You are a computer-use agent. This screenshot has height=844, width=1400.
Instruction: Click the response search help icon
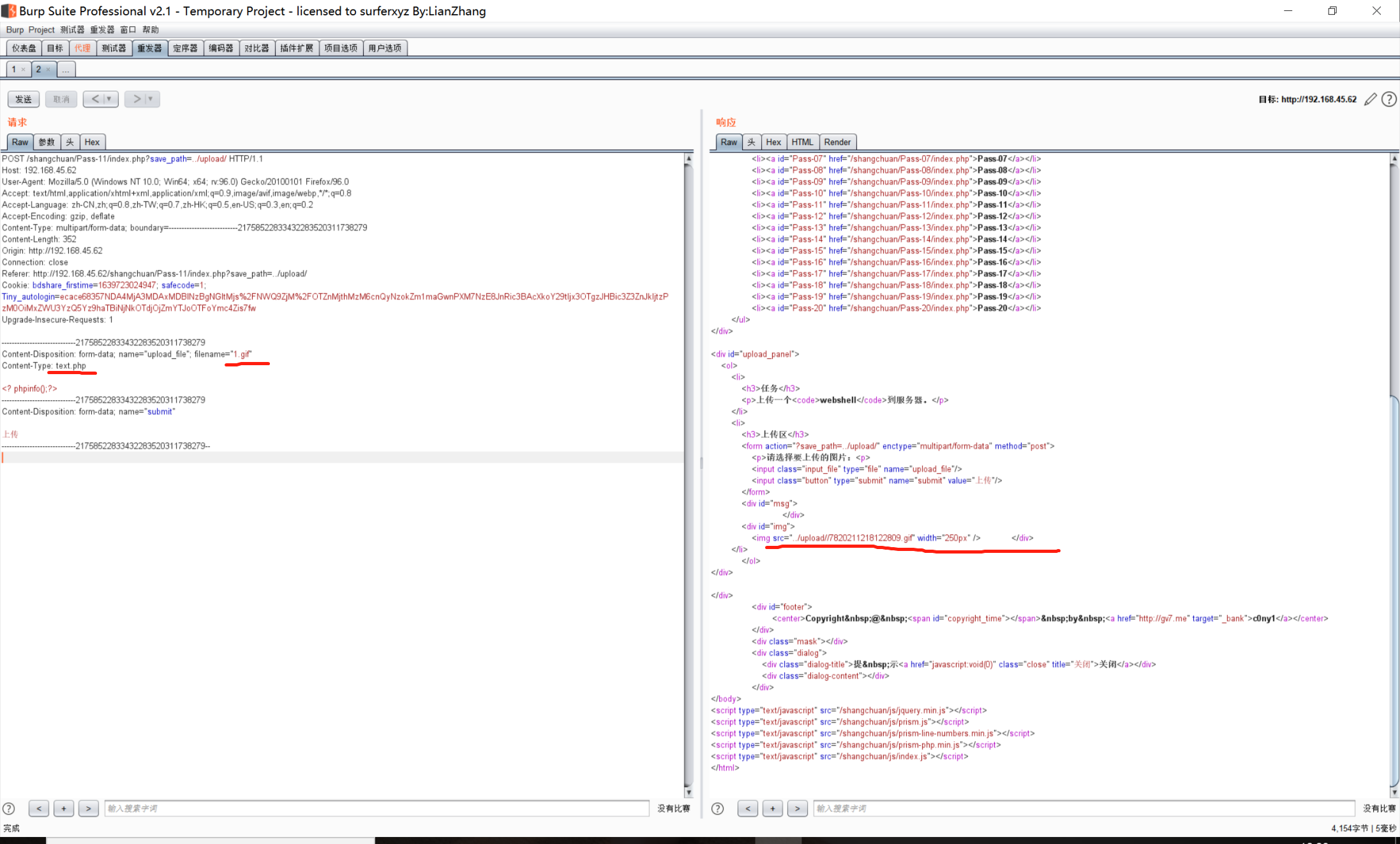718,808
